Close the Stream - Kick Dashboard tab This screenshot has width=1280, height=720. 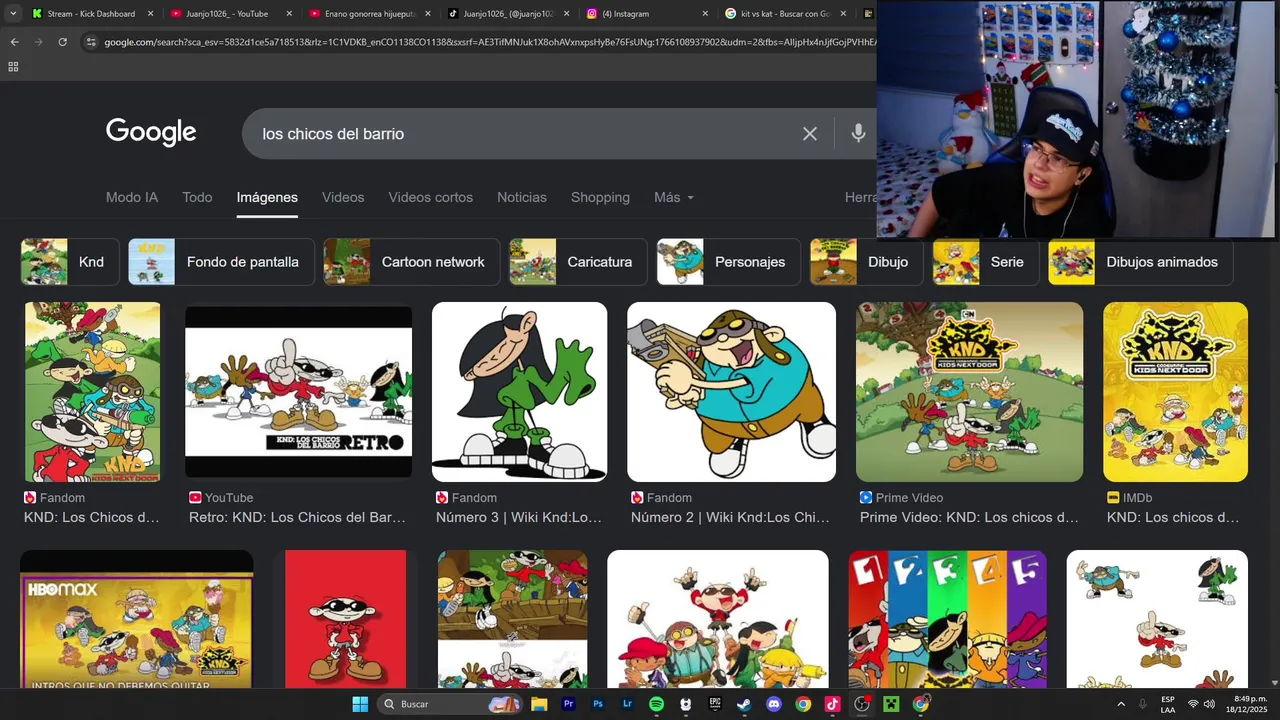click(151, 14)
